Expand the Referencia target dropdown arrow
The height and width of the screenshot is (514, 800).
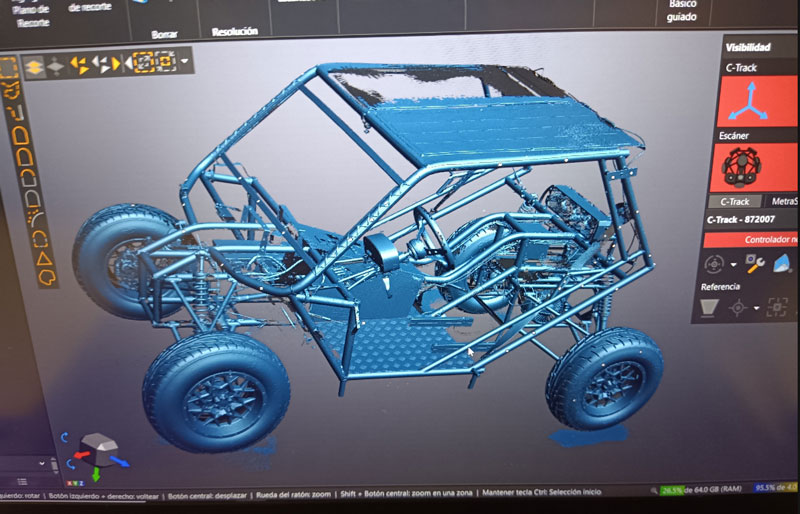(757, 308)
